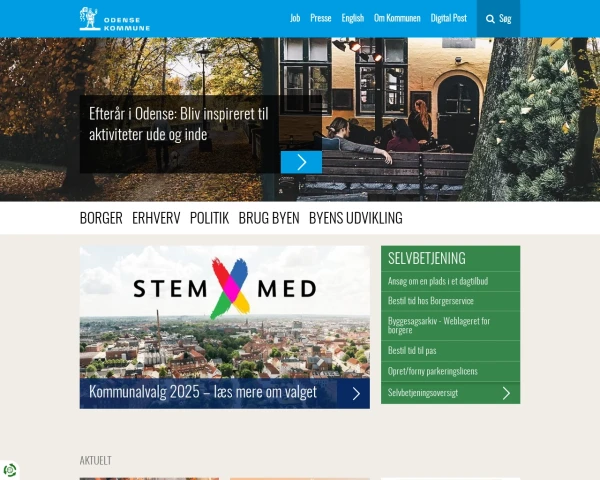This screenshot has height=480, width=600.
Task: Select the ERHVERV main menu item
Action: [156, 218]
